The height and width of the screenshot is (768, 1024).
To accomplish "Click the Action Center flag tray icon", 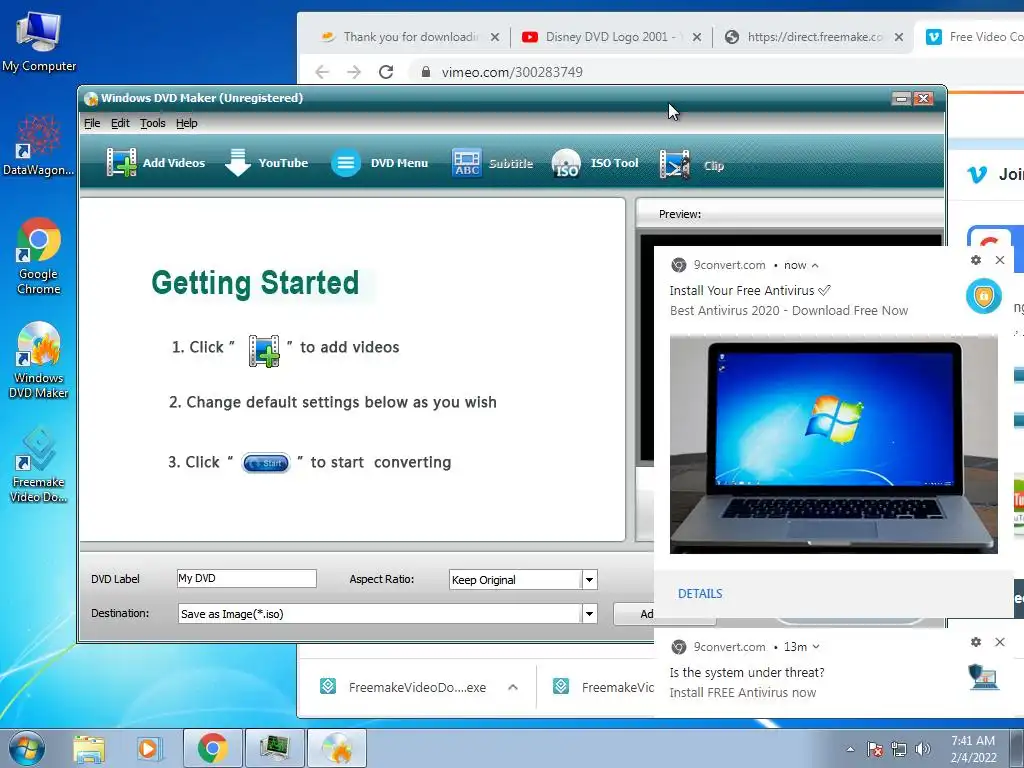I will pyautogui.click(x=874, y=749).
